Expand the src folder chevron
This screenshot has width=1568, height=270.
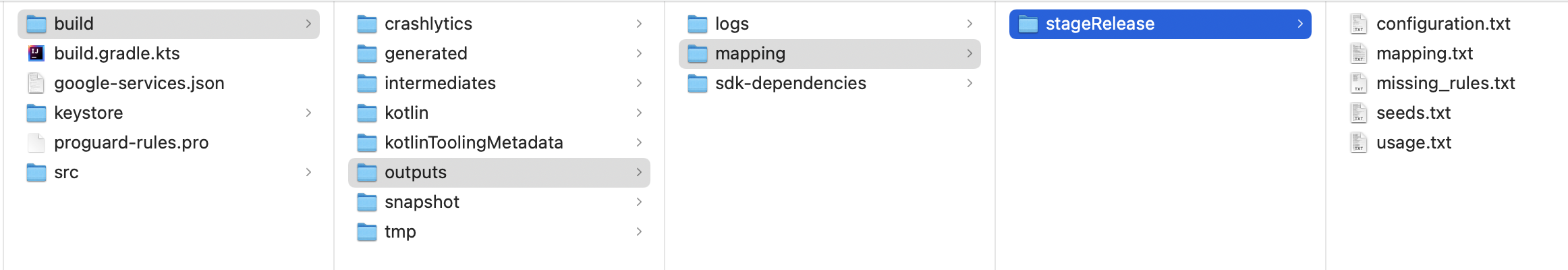click(x=308, y=172)
